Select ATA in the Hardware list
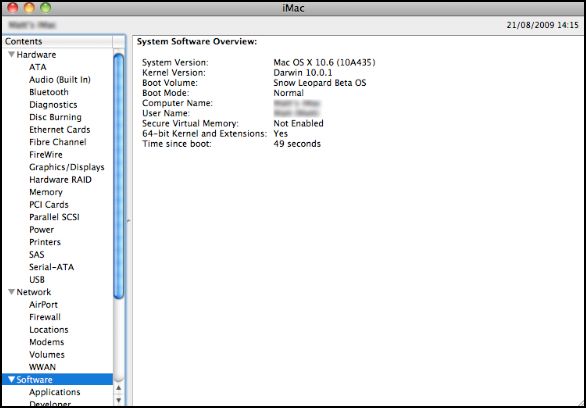This screenshot has height=408, width=586. pyautogui.click(x=38, y=67)
